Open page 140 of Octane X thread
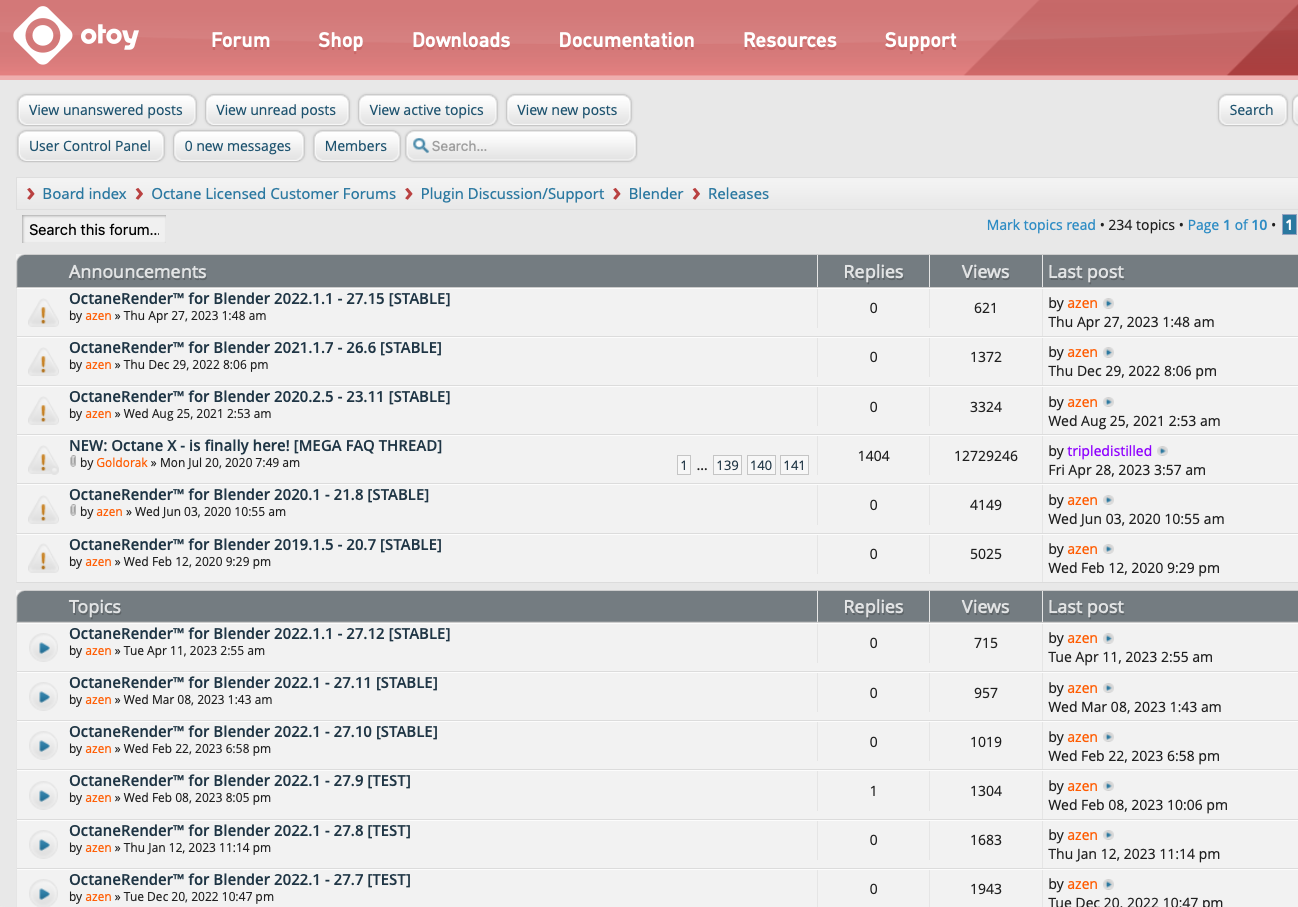Viewport: 1298px width, 907px height. point(761,465)
